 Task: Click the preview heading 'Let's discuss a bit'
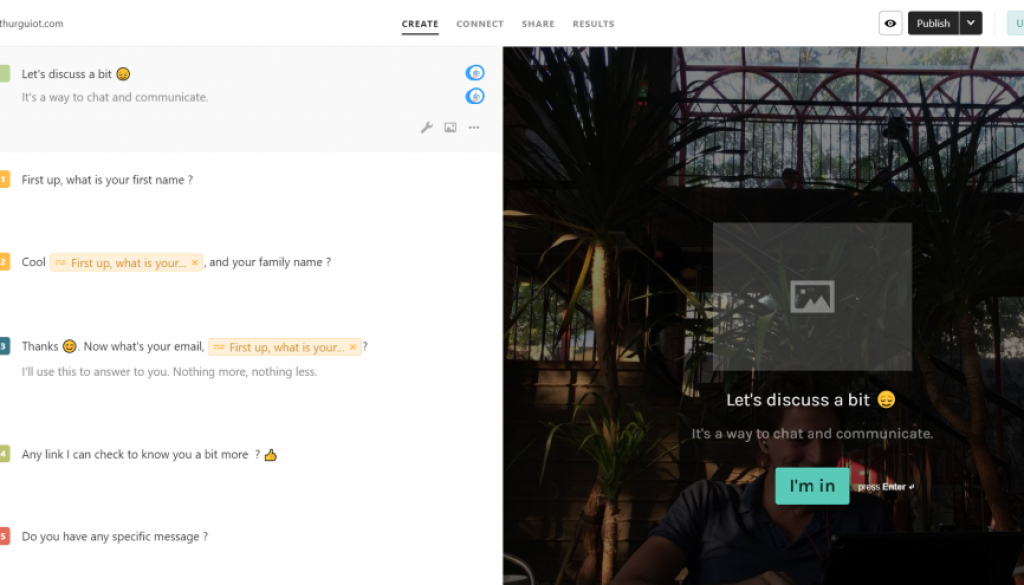coord(810,400)
